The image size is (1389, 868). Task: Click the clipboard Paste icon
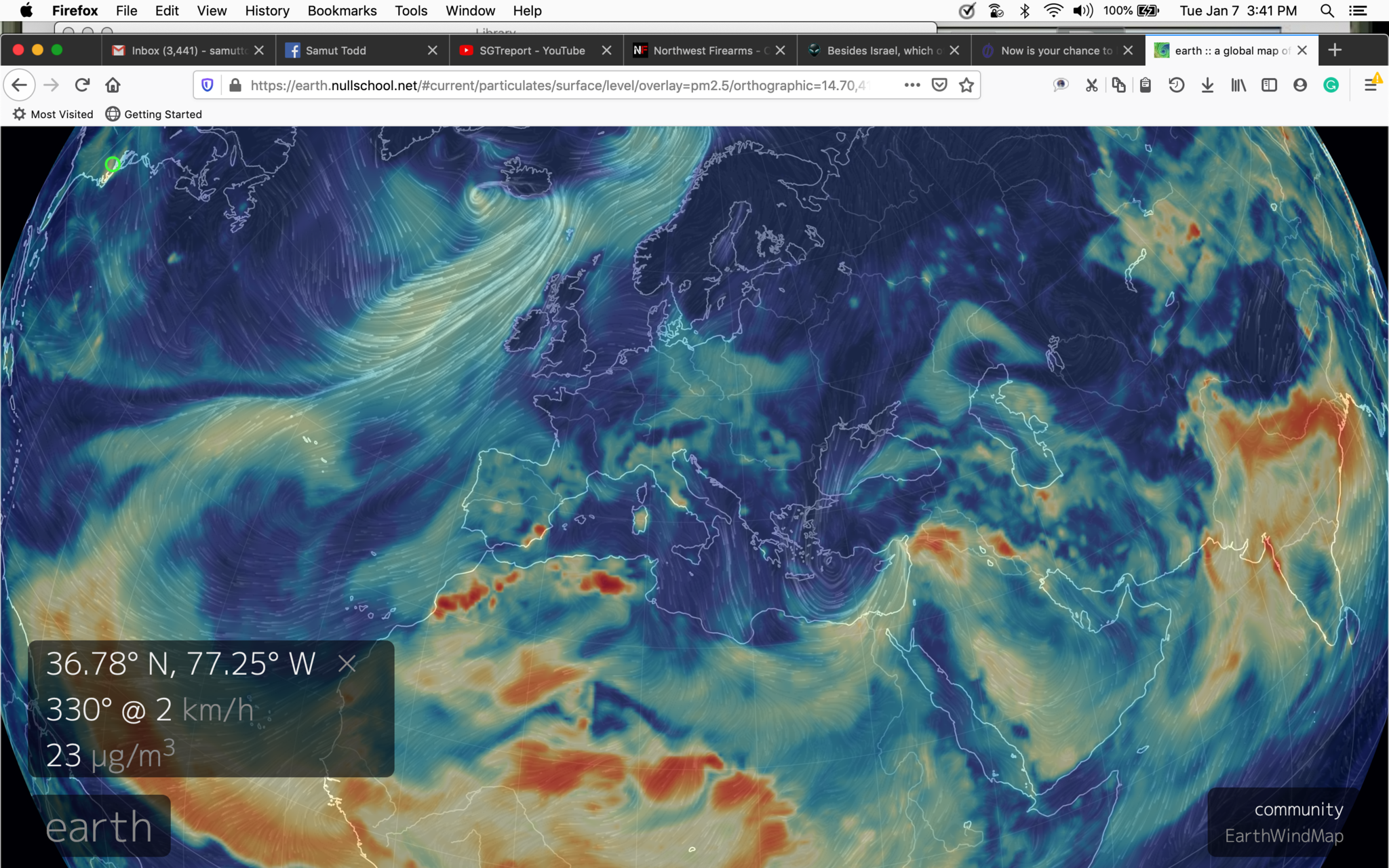[x=1146, y=85]
